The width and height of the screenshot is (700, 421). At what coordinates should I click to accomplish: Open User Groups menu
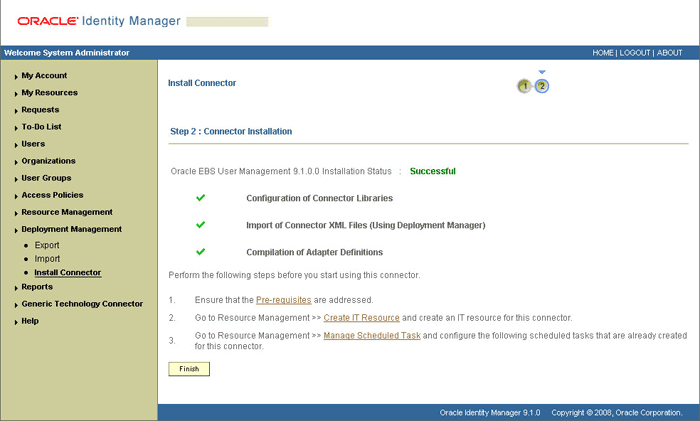(46, 178)
